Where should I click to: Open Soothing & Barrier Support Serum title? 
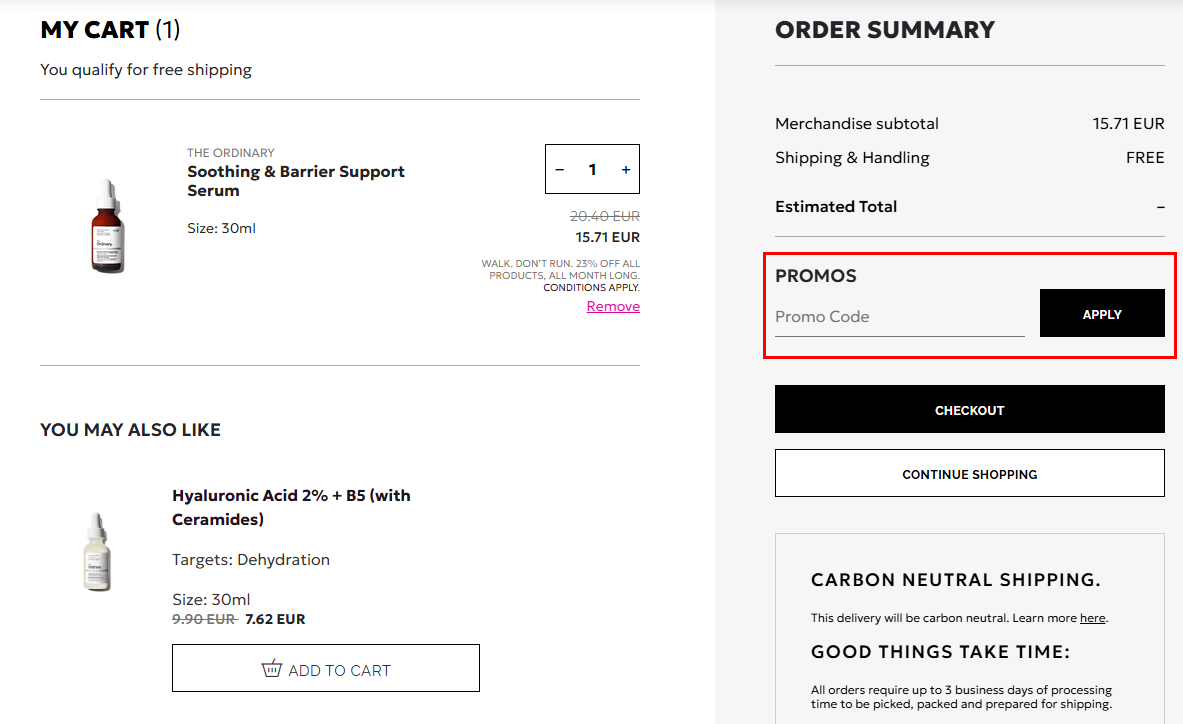[295, 181]
